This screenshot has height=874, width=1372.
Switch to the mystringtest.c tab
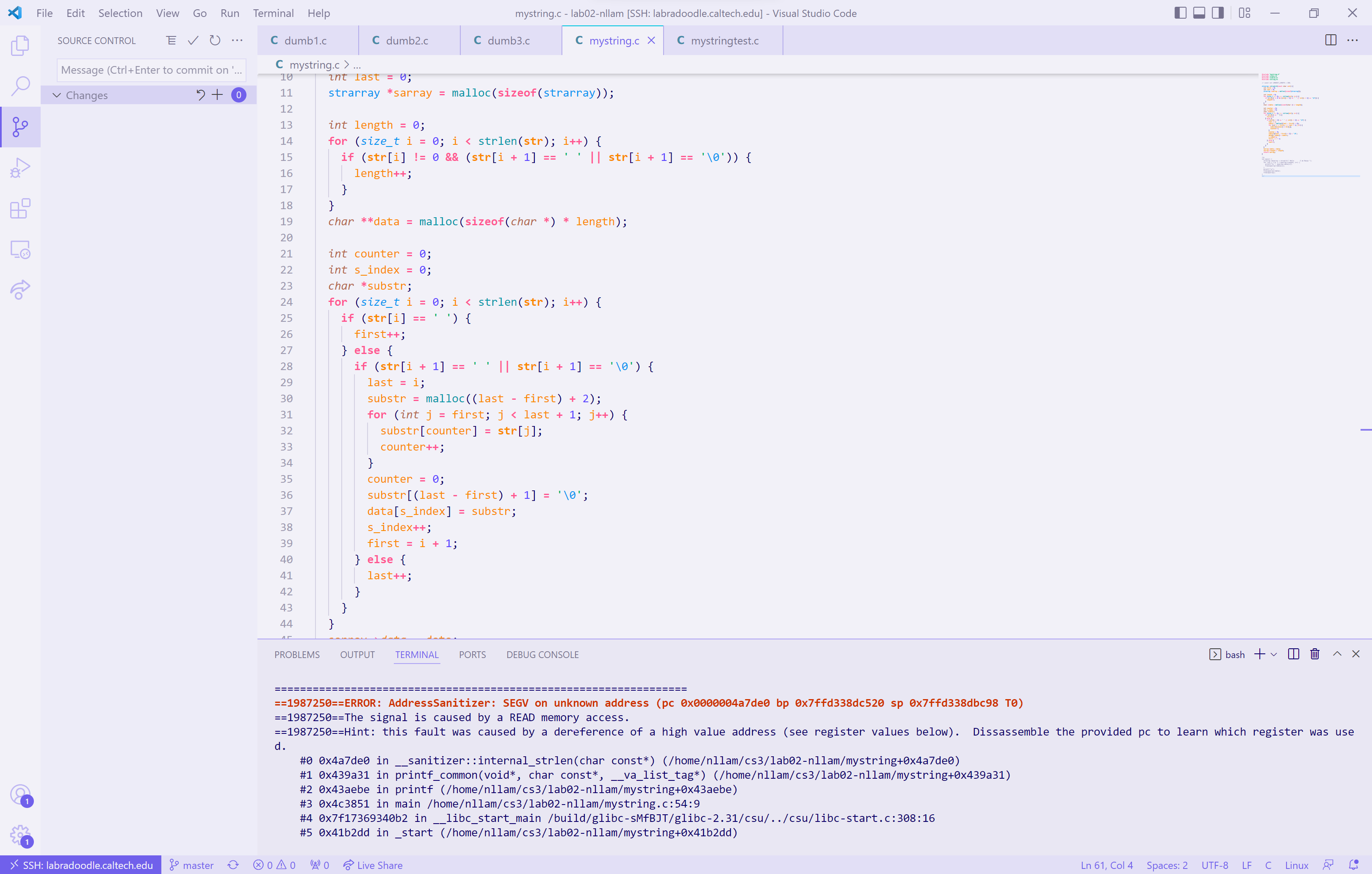point(724,41)
